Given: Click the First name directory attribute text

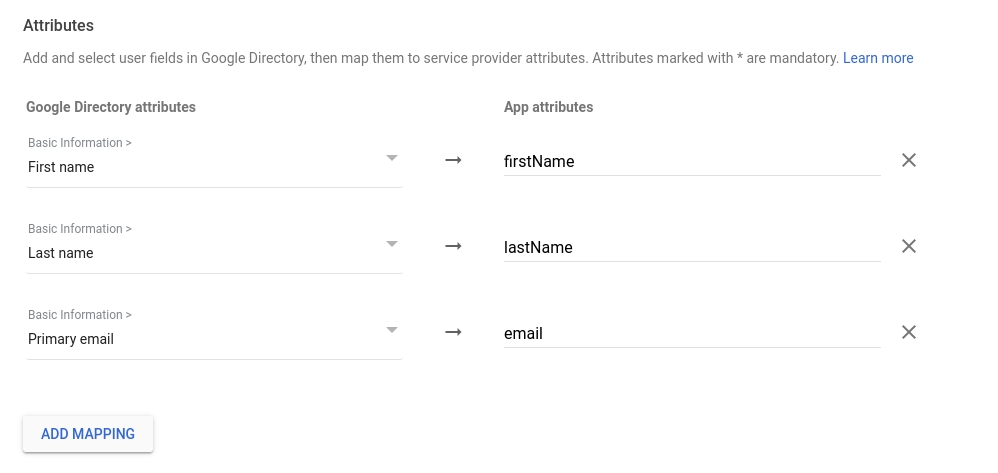Looking at the screenshot, I should coord(61,167).
